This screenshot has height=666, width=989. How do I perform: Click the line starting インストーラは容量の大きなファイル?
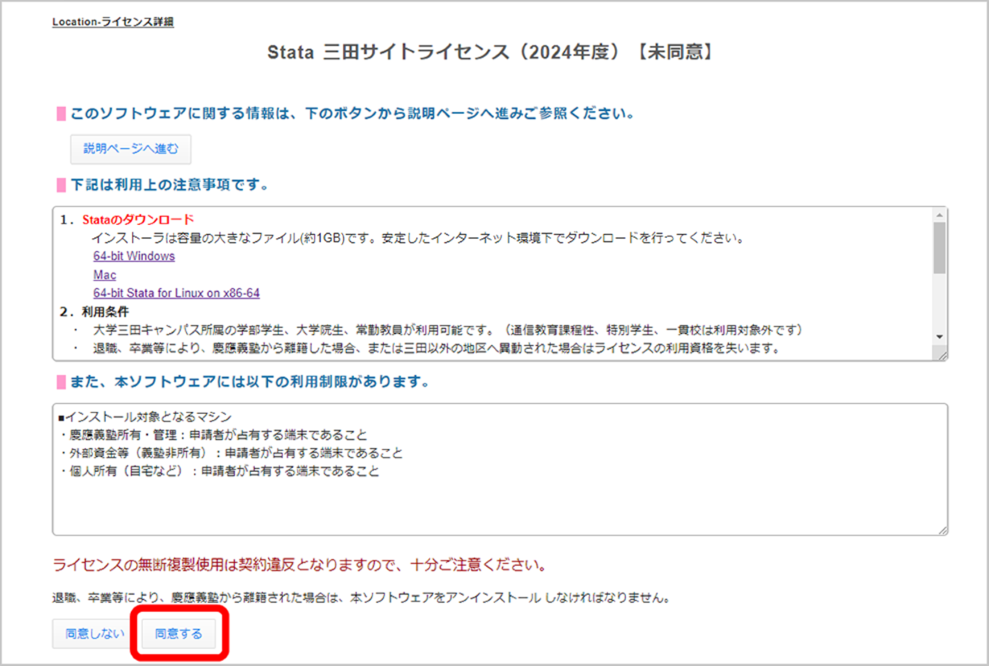point(419,238)
